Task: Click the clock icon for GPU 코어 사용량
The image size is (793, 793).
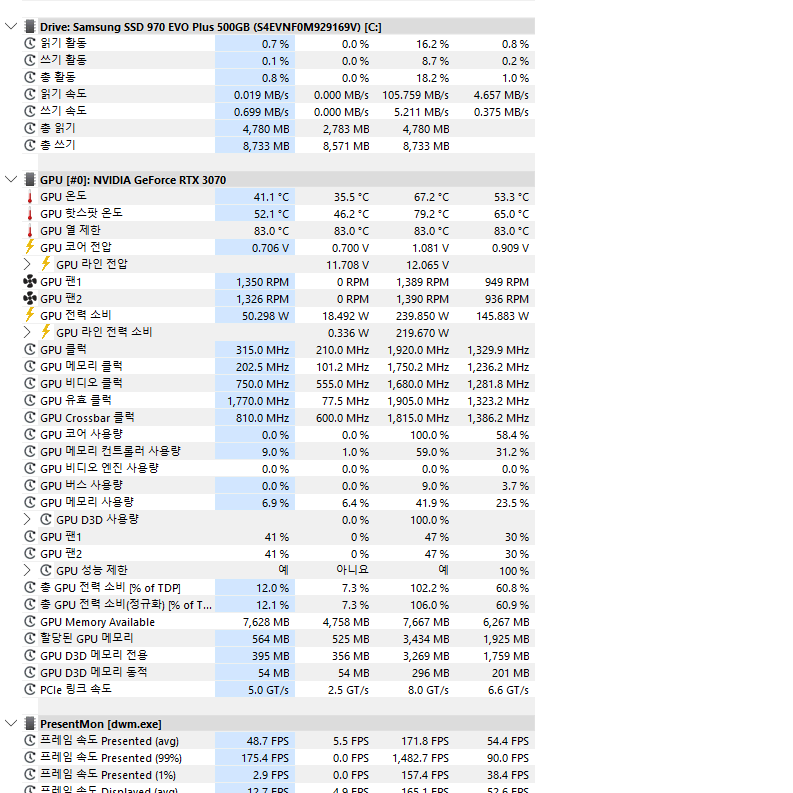Action: [x=30, y=434]
